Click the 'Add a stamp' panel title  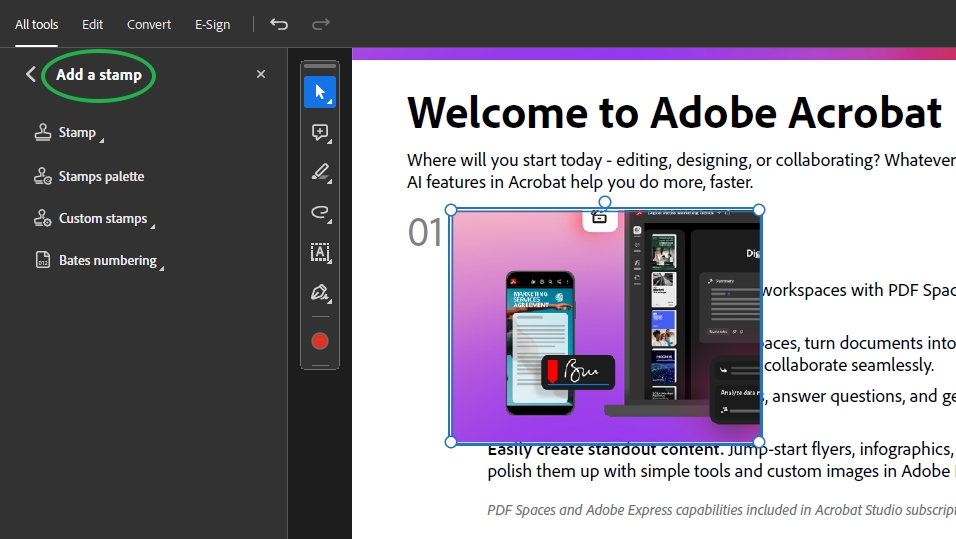tap(99, 75)
